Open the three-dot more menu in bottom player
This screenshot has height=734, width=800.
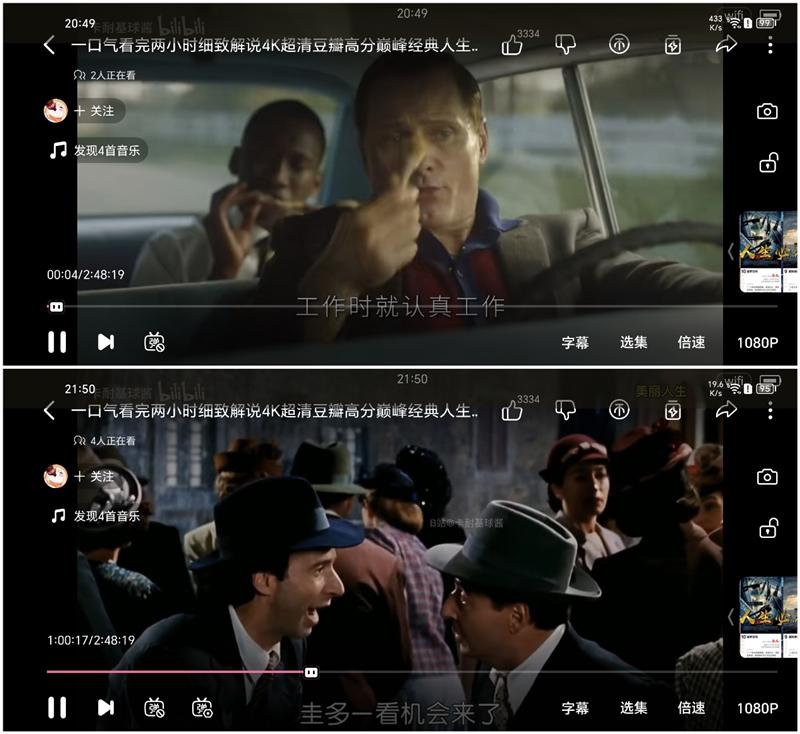(770, 411)
